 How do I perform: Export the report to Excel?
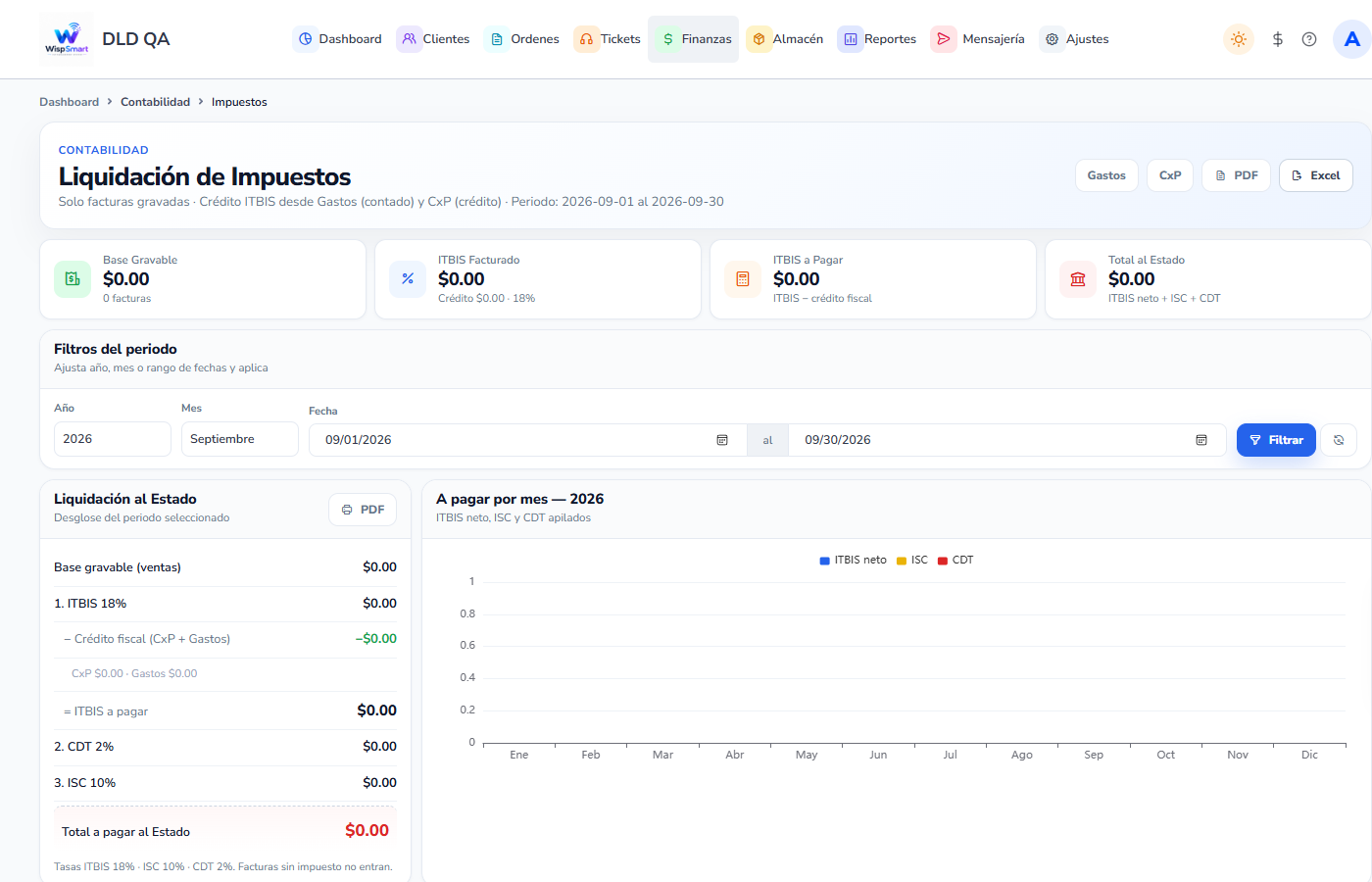pos(1315,175)
